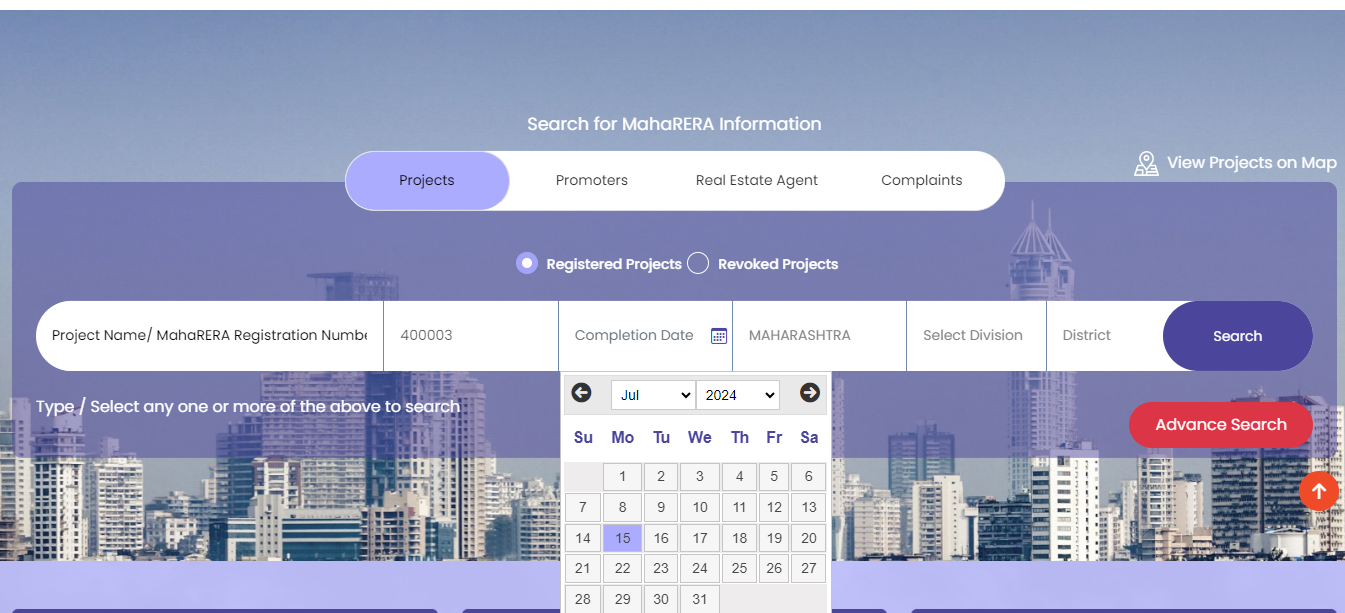The image size is (1345, 613).
Task: Switch to the Complaints tab
Action: [922, 181]
